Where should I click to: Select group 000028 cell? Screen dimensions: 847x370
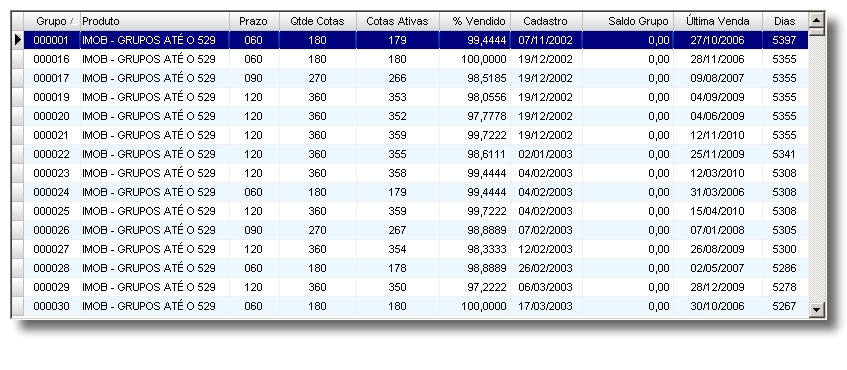(52, 268)
